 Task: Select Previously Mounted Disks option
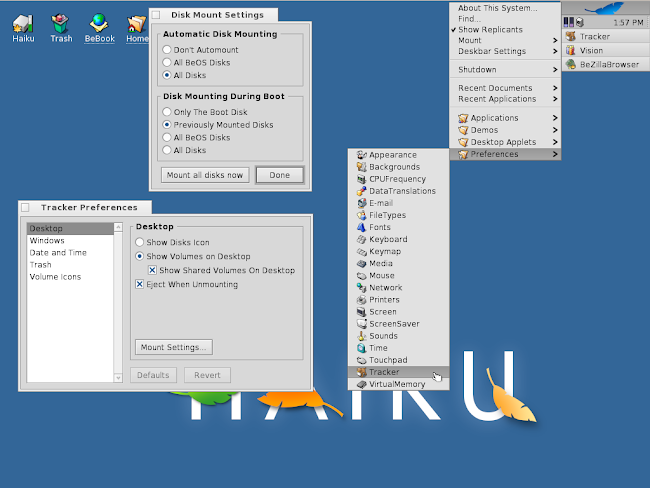coord(167,124)
